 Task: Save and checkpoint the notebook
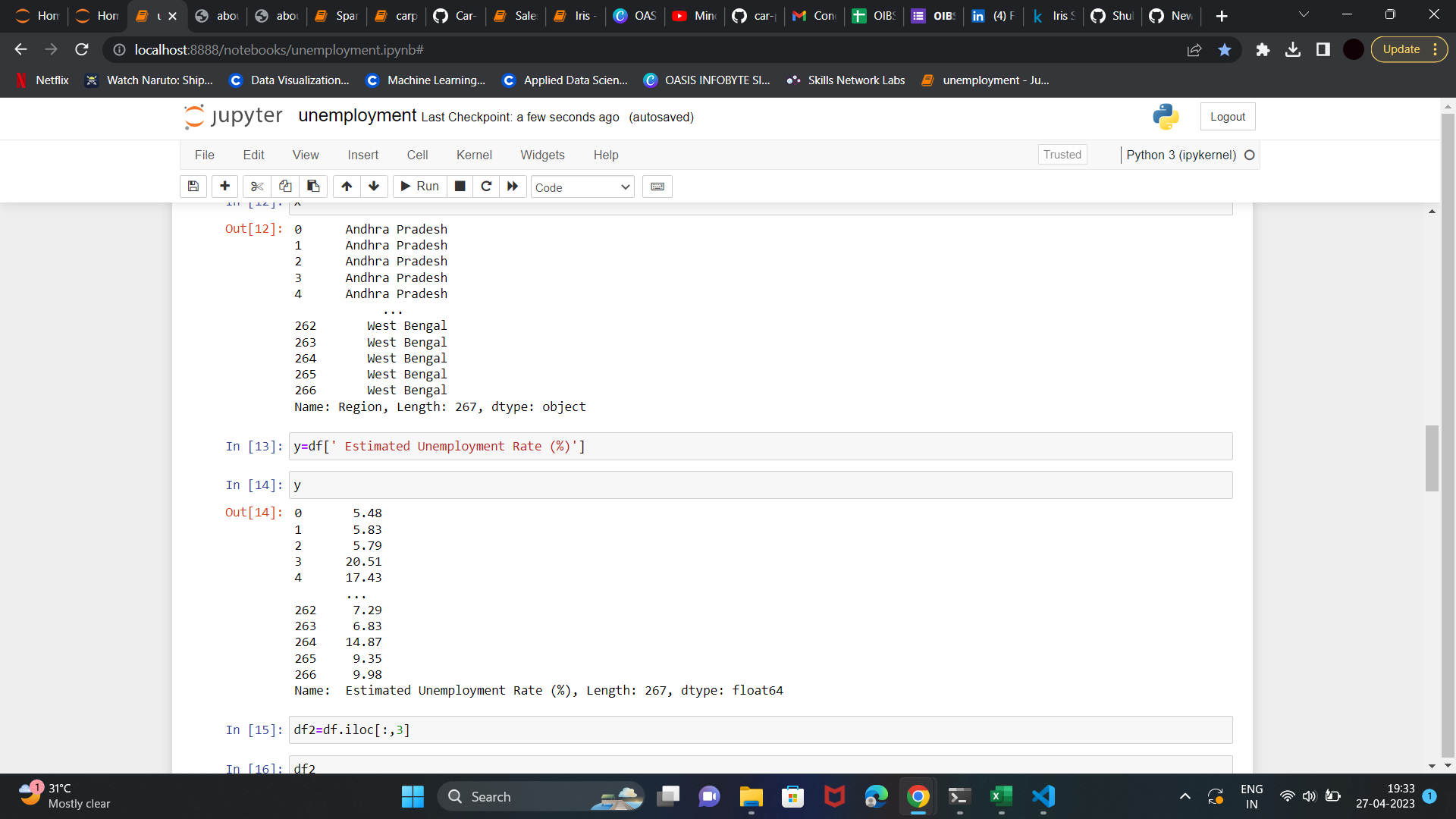click(x=193, y=187)
